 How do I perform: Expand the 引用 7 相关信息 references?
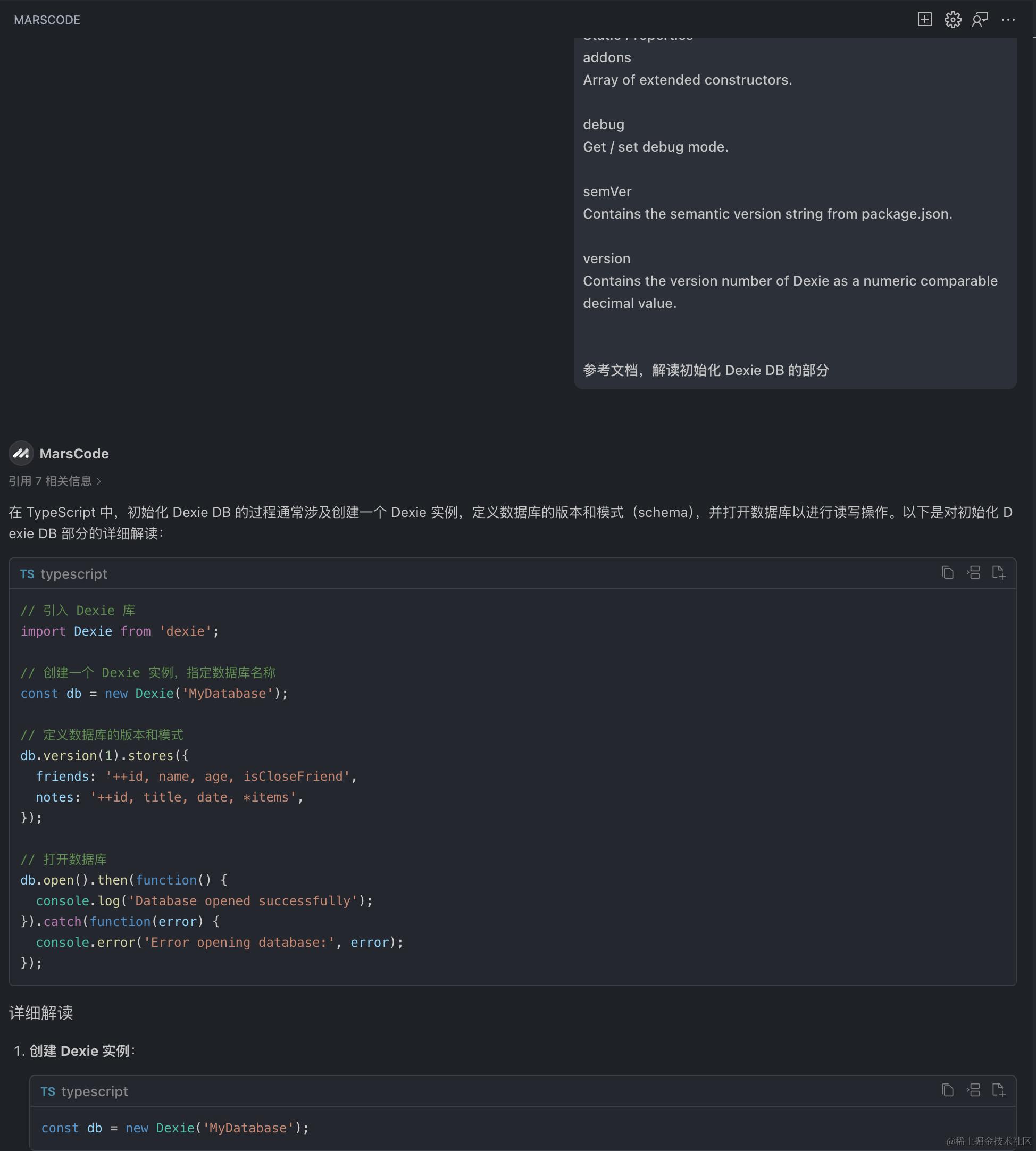55,481
